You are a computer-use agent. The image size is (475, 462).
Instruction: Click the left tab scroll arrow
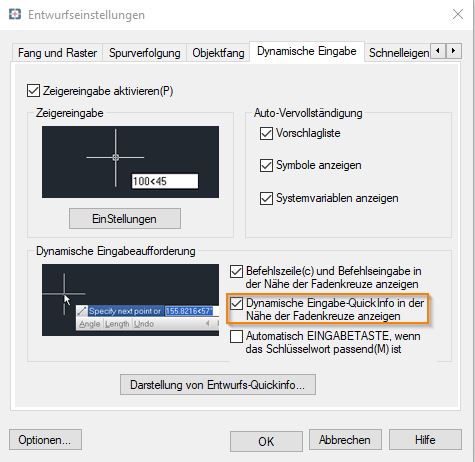pyautogui.click(x=438, y=51)
